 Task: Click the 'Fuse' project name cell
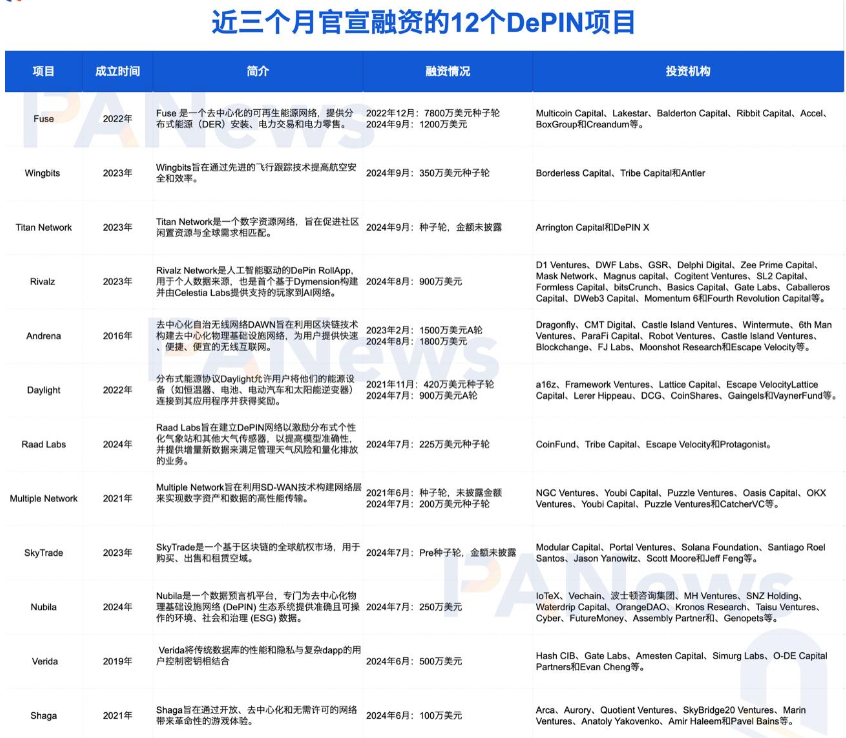(x=43, y=119)
